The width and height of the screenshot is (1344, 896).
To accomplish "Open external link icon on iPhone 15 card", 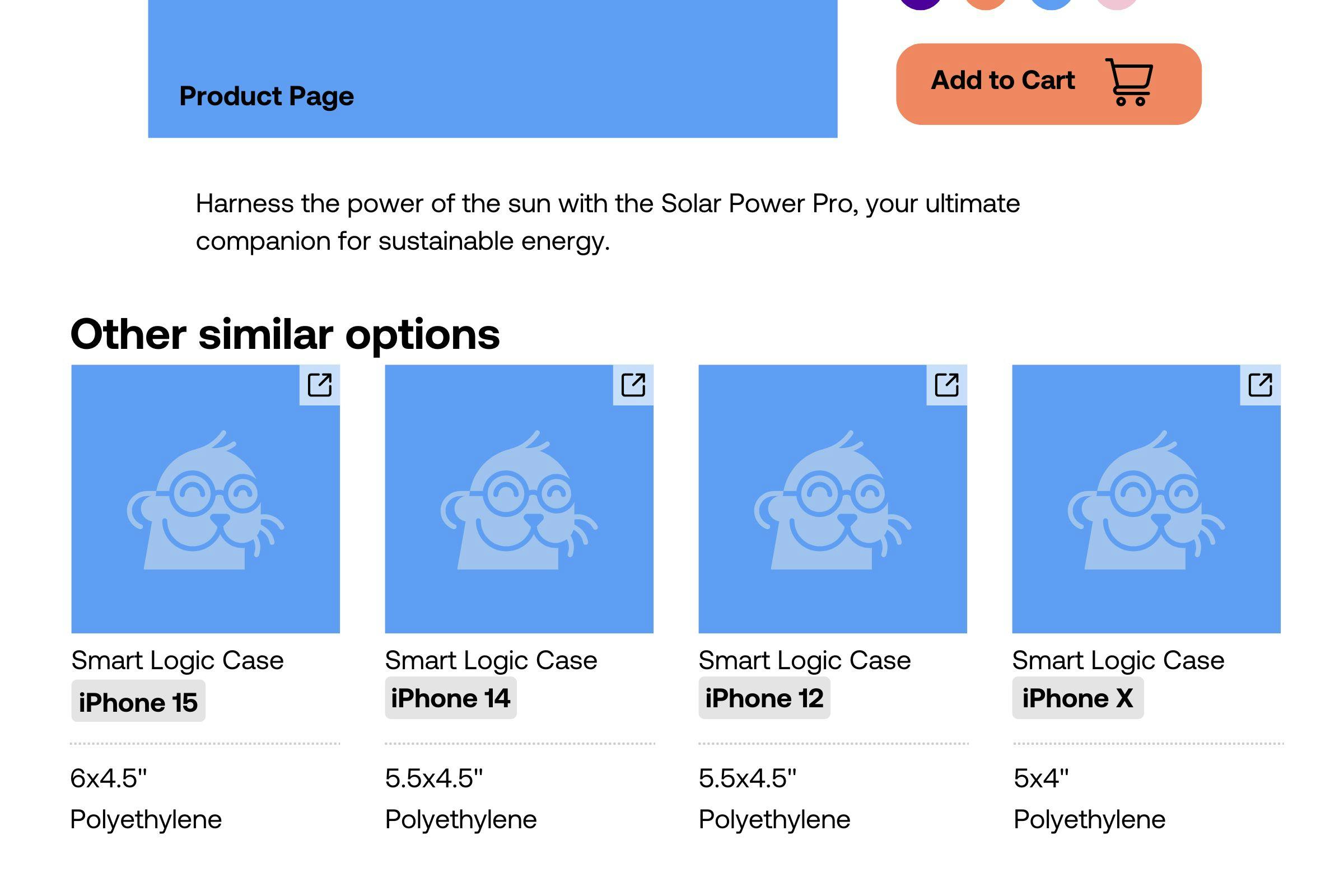I will [319, 385].
